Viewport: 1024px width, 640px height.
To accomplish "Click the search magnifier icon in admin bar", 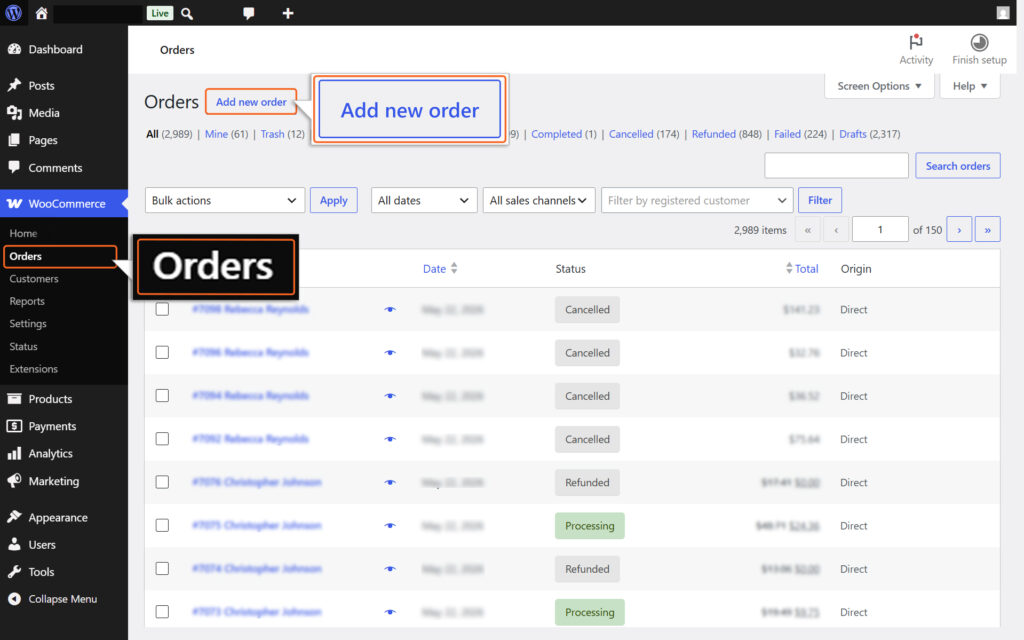I will click(x=187, y=13).
